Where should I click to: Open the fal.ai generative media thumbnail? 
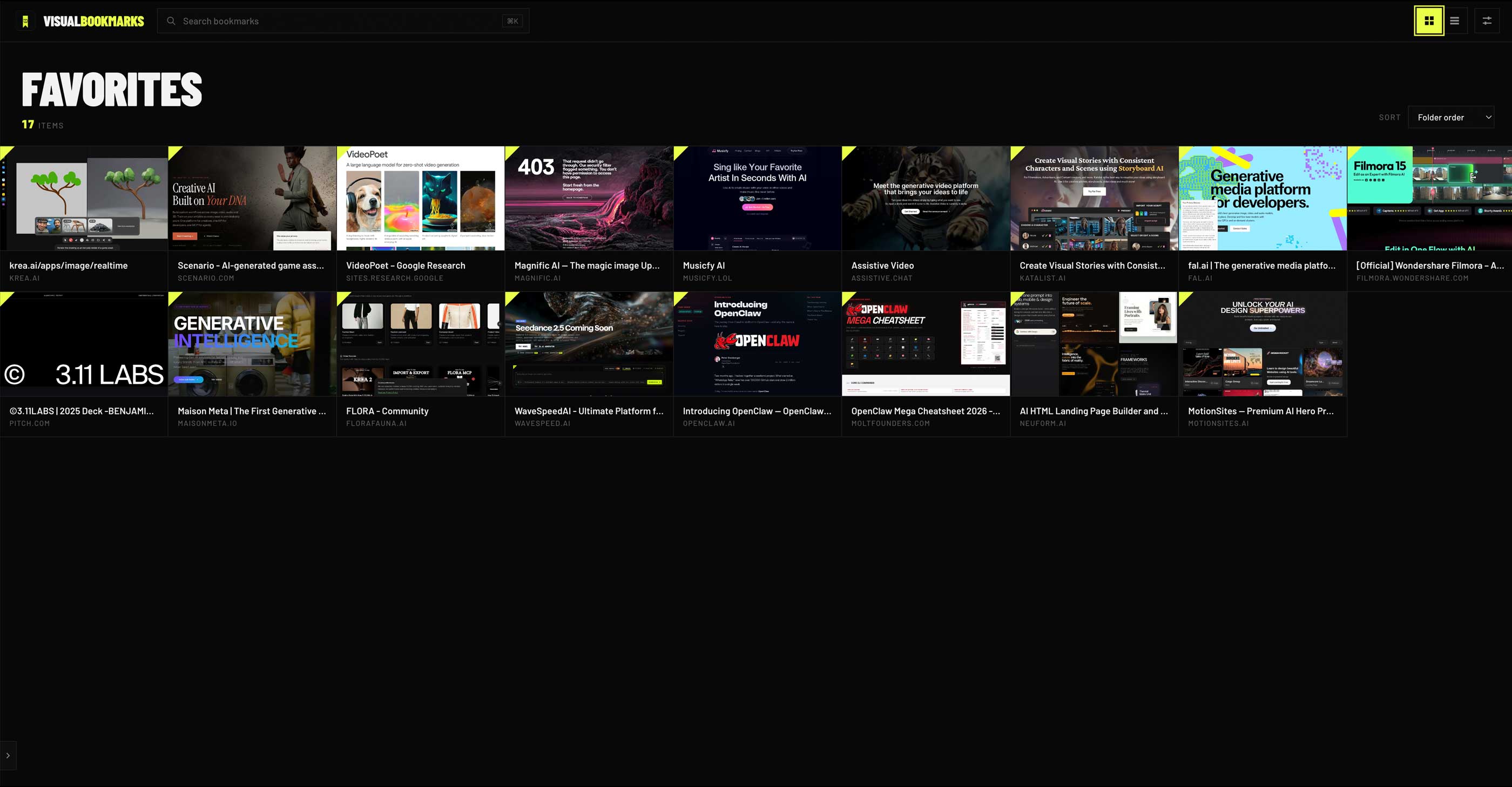[1263, 198]
